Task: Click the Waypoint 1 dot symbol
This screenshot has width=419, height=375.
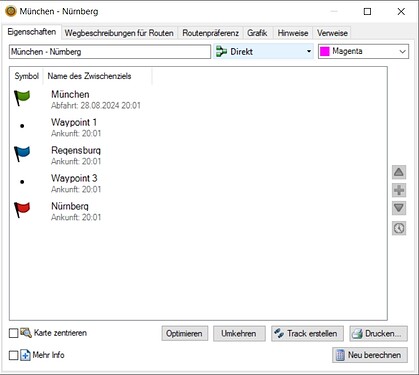Action: [22, 126]
